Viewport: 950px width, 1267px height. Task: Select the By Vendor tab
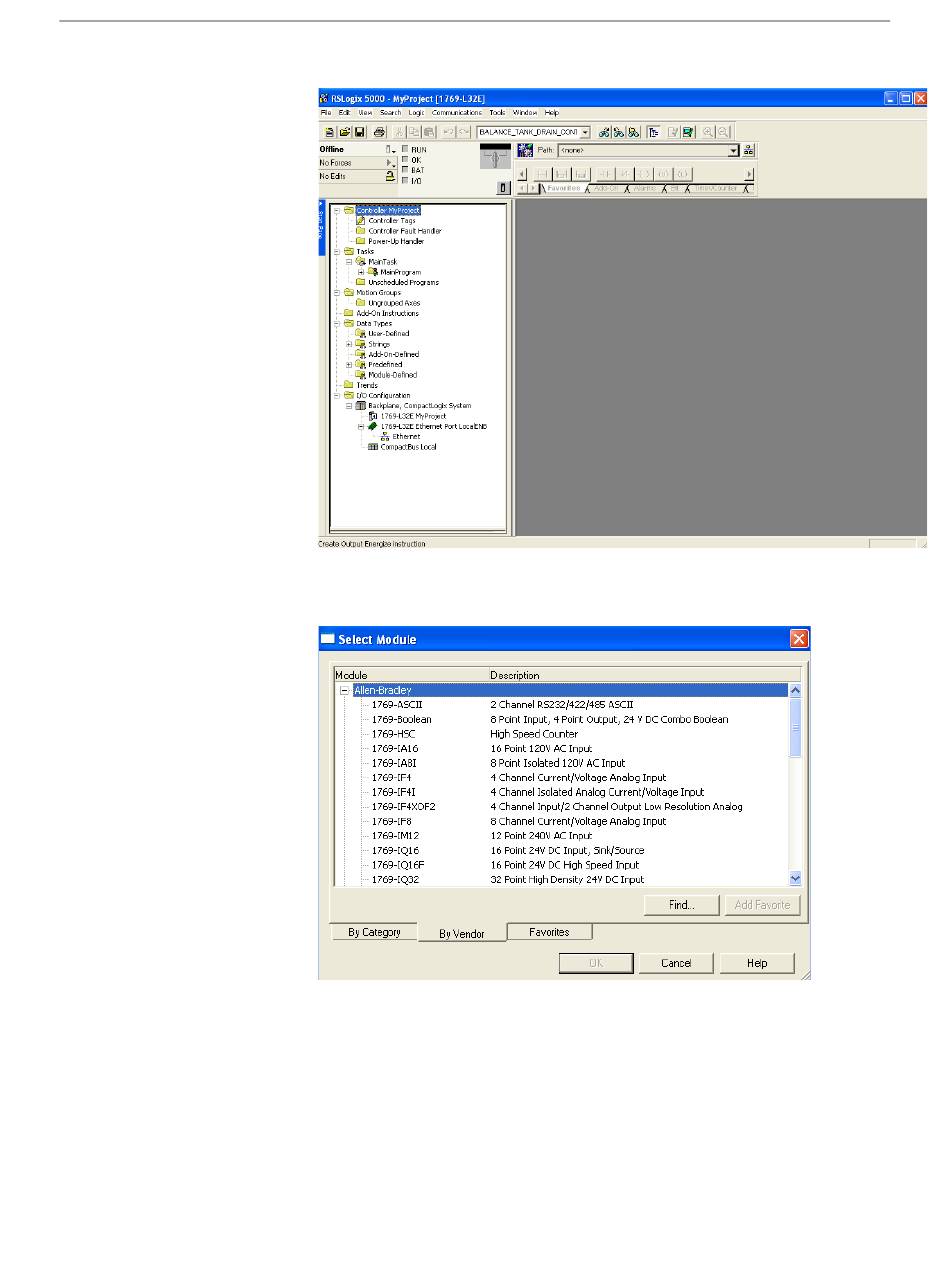pyautogui.click(x=462, y=933)
